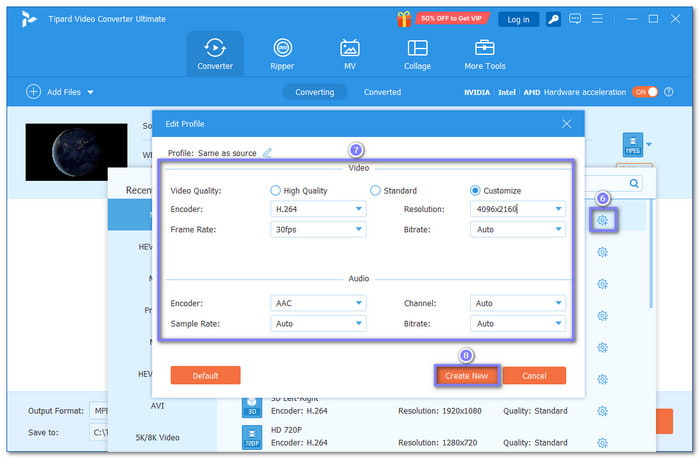Turn off Hardware acceleration toggle
This screenshot has height=459, width=700.
[645, 92]
